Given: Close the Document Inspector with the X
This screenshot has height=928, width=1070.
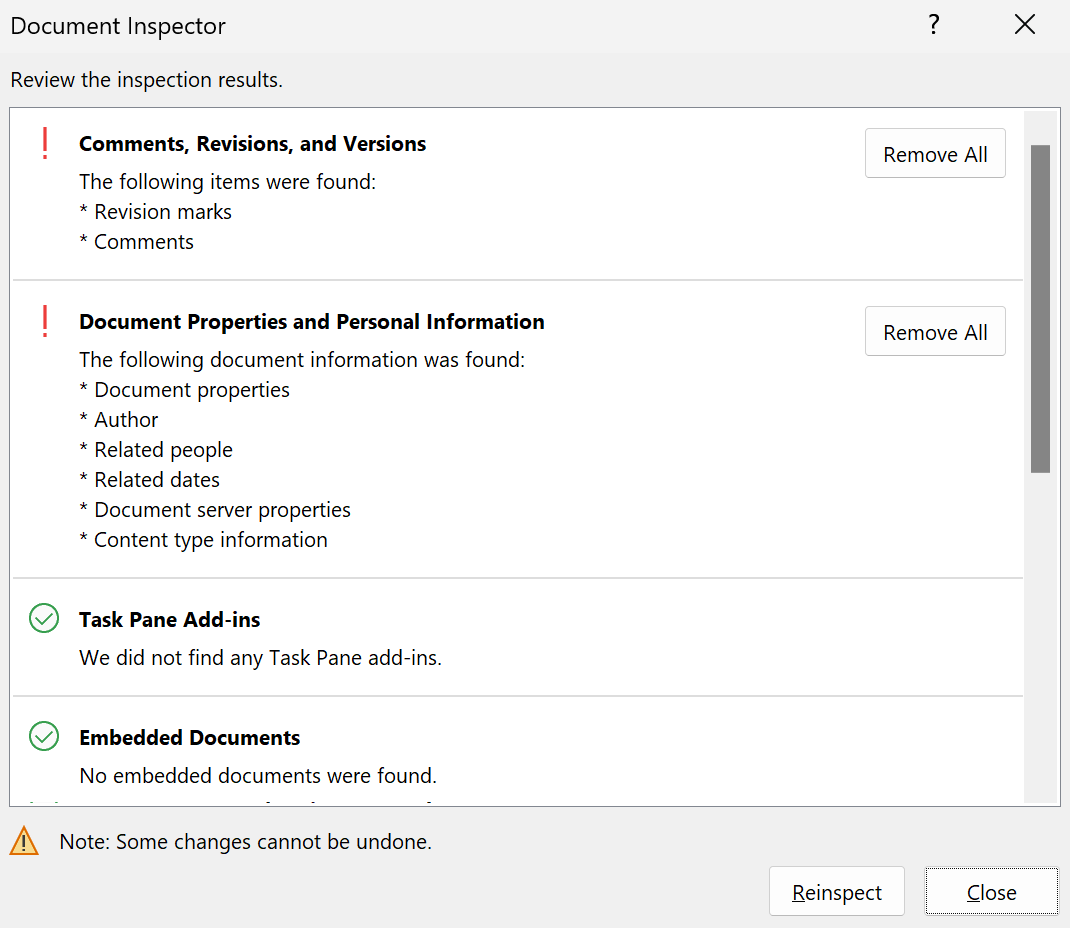Looking at the screenshot, I should [1024, 25].
